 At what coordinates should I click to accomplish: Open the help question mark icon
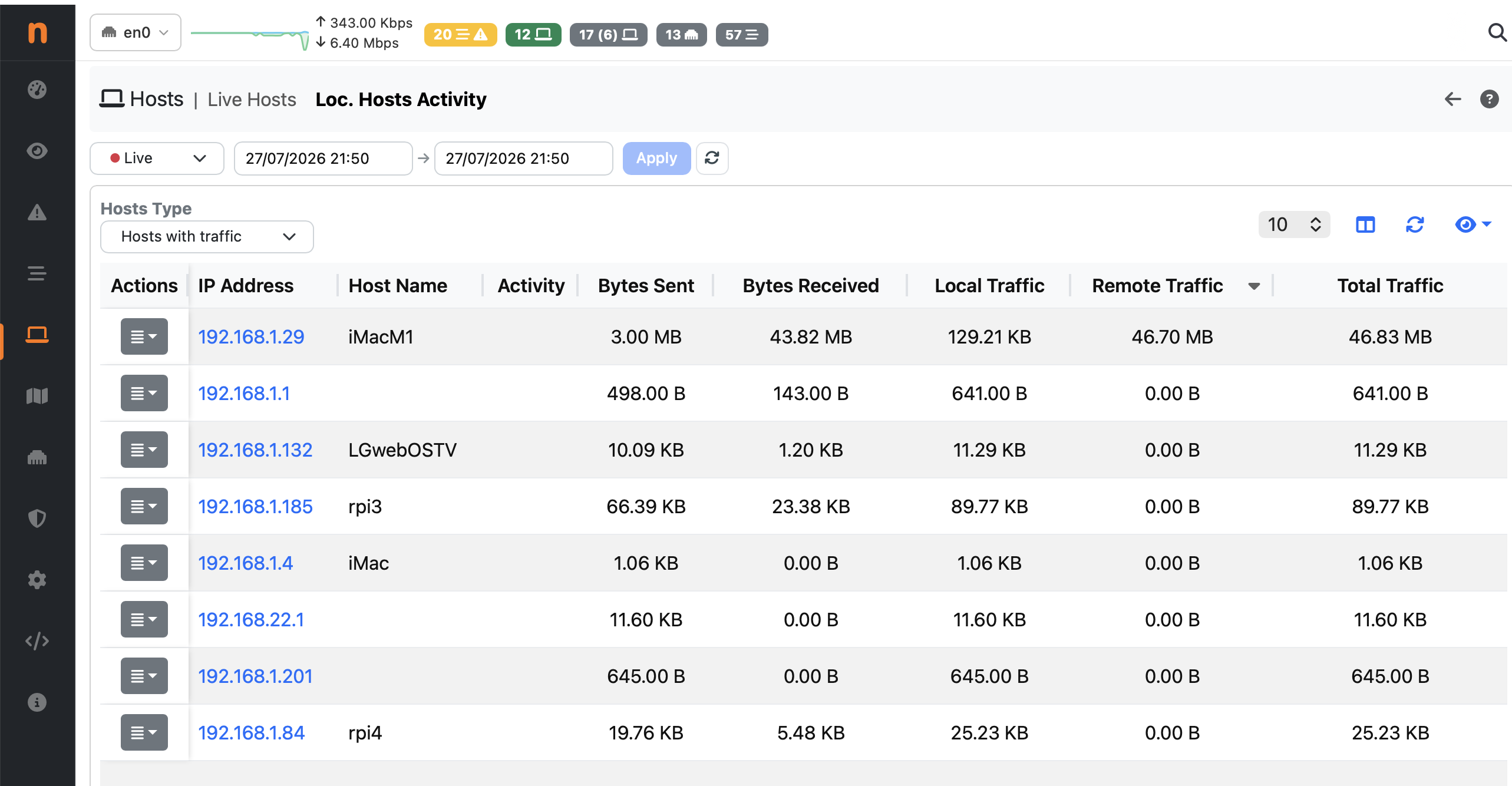(1490, 99)
